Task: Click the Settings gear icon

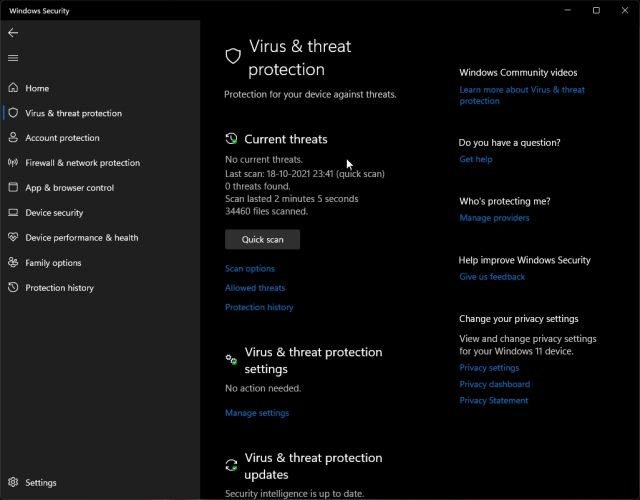Action: pyautogui.click(x=13, y=482)
